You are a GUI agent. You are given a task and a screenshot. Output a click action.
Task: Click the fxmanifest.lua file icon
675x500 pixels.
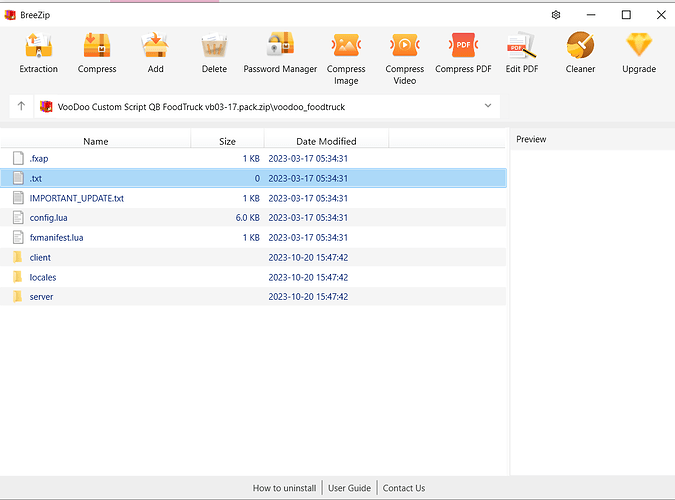[x=18, y=237]
